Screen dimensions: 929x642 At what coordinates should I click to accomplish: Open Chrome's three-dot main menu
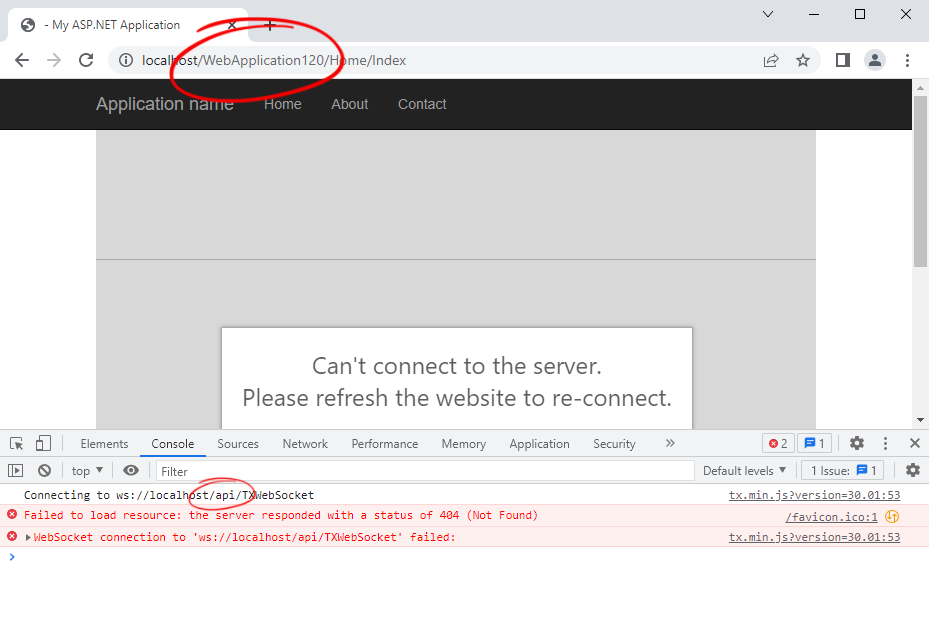907,60
